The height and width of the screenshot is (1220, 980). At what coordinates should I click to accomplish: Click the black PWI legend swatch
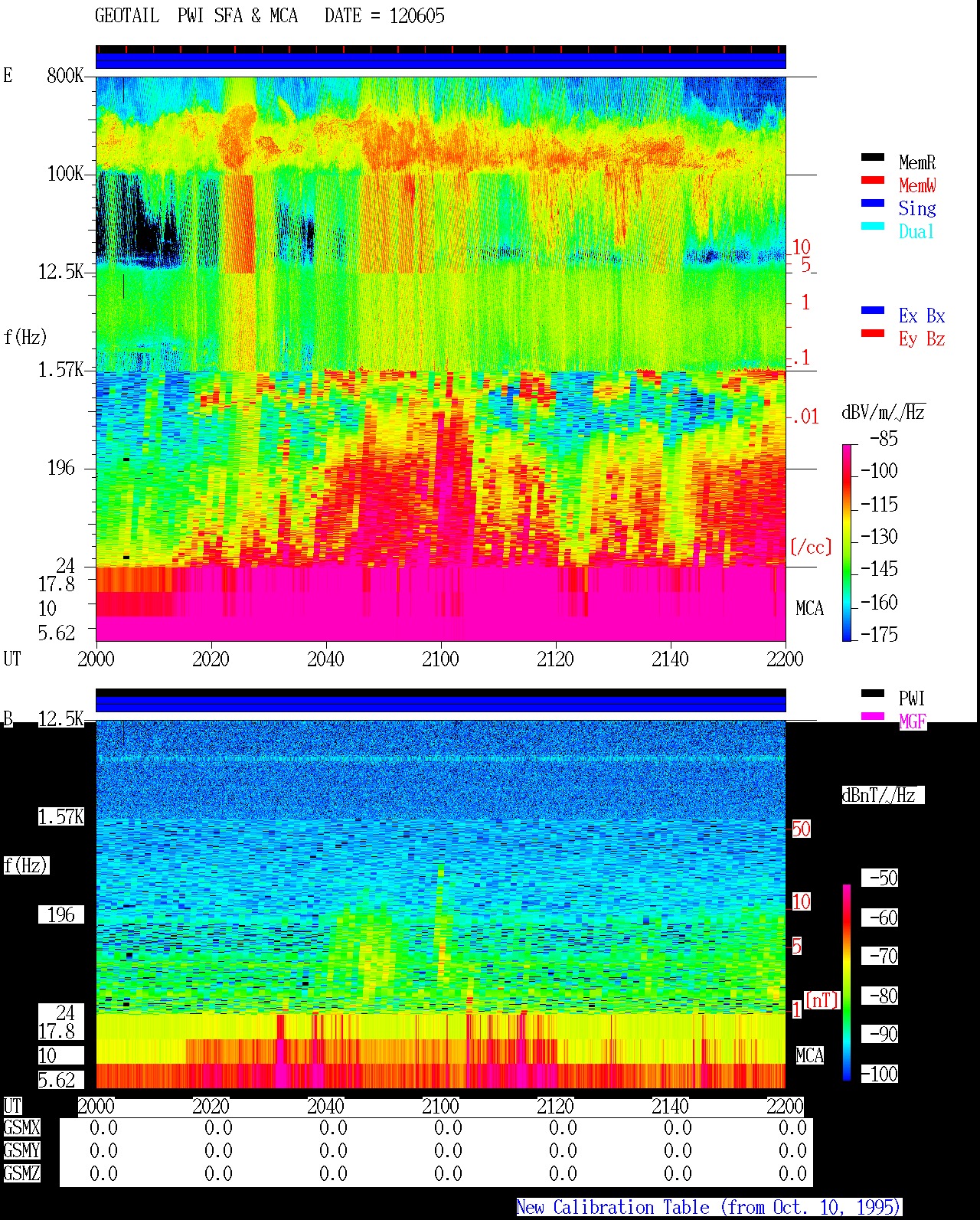tap(873, 694)
